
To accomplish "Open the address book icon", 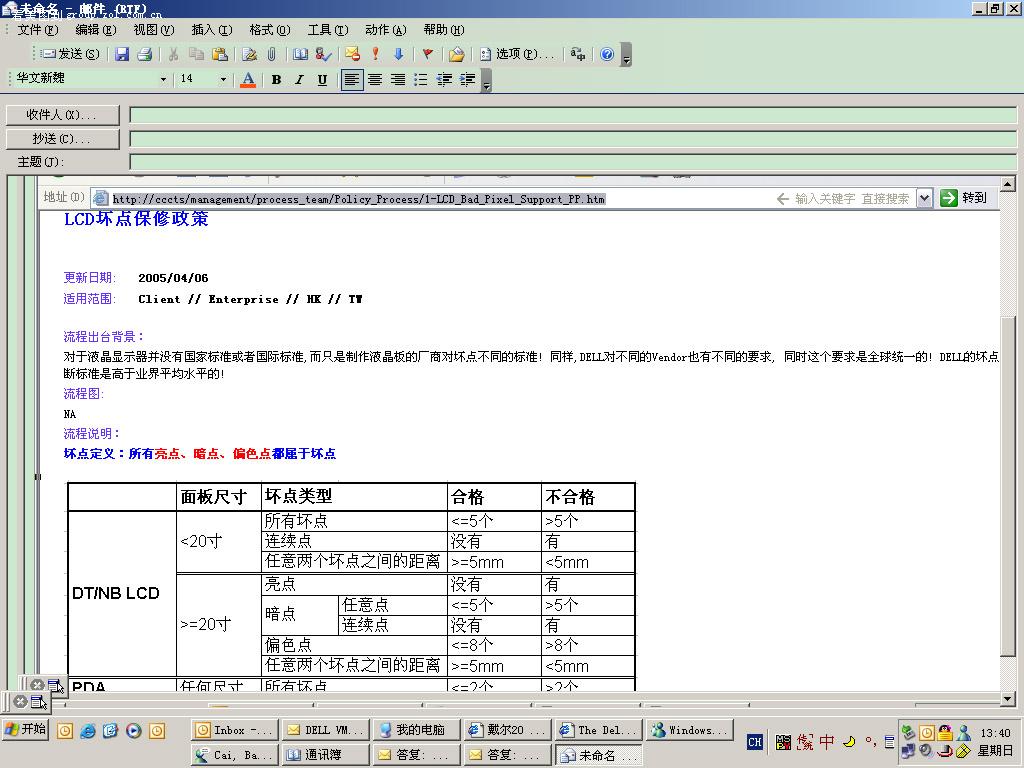I will click(x=300, y=54).
